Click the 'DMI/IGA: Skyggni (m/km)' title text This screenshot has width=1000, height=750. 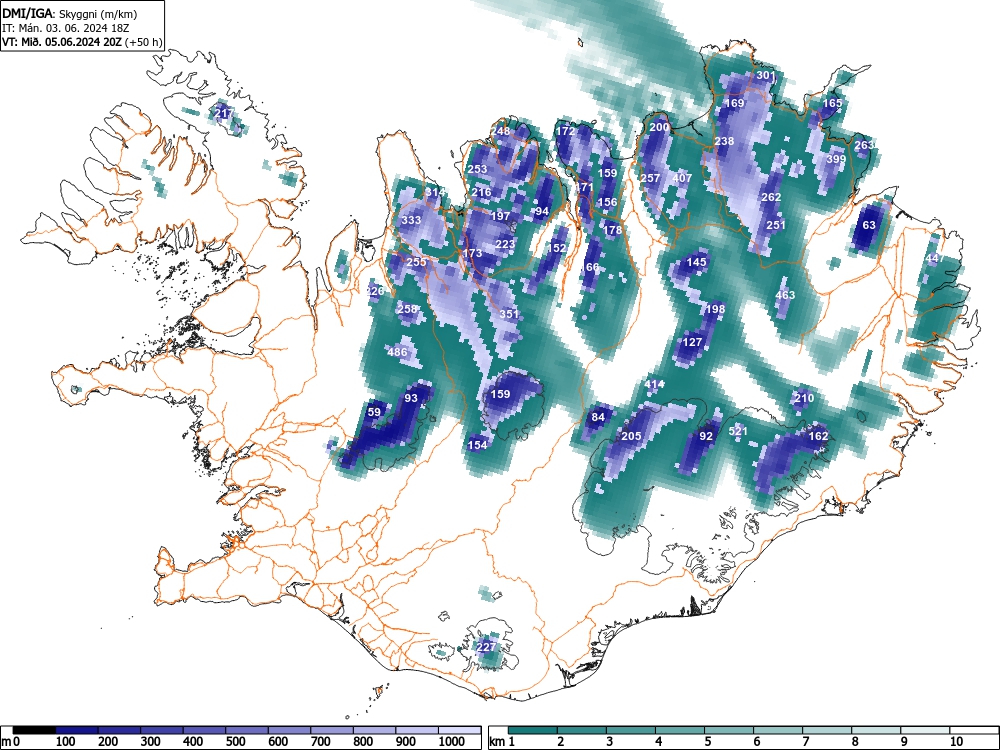pyautogui.click(x=70, y=13)
